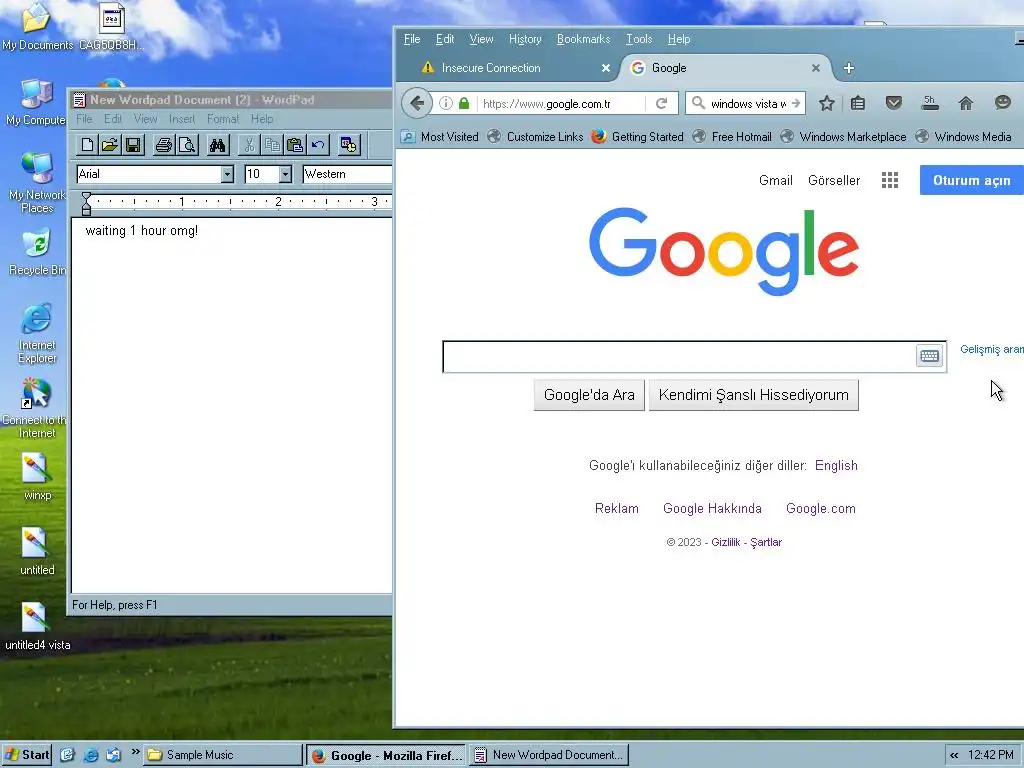Open Sample Music taskbar button
The image size is (1024, 768).
coord(223,755)
